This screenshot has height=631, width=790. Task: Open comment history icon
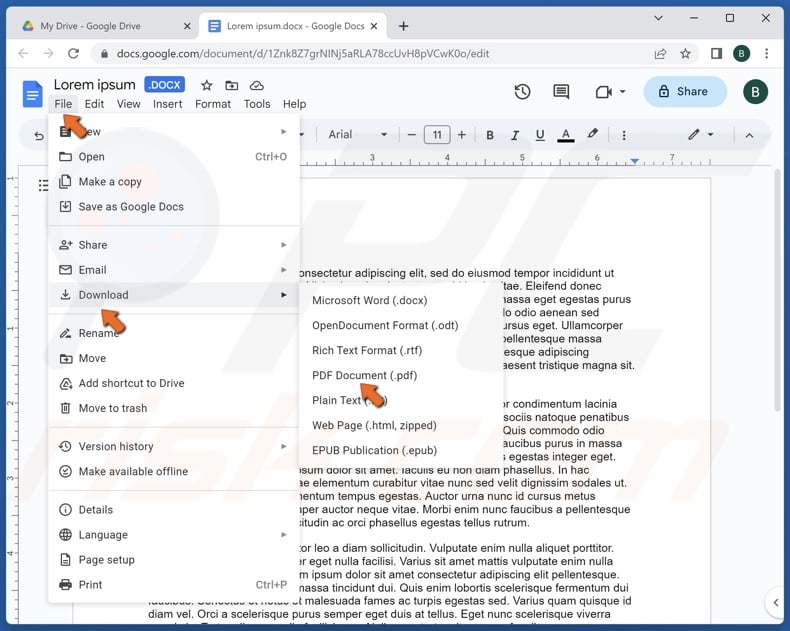point(561,92)
